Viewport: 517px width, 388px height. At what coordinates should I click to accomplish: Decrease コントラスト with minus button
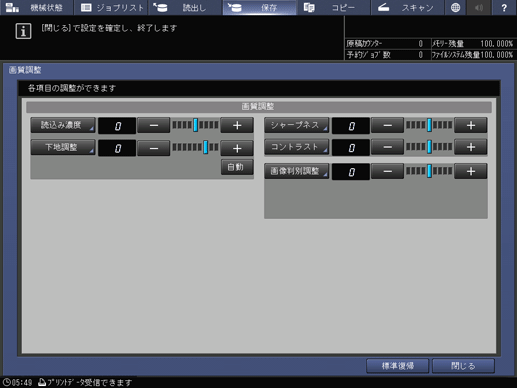pos(387,147)
